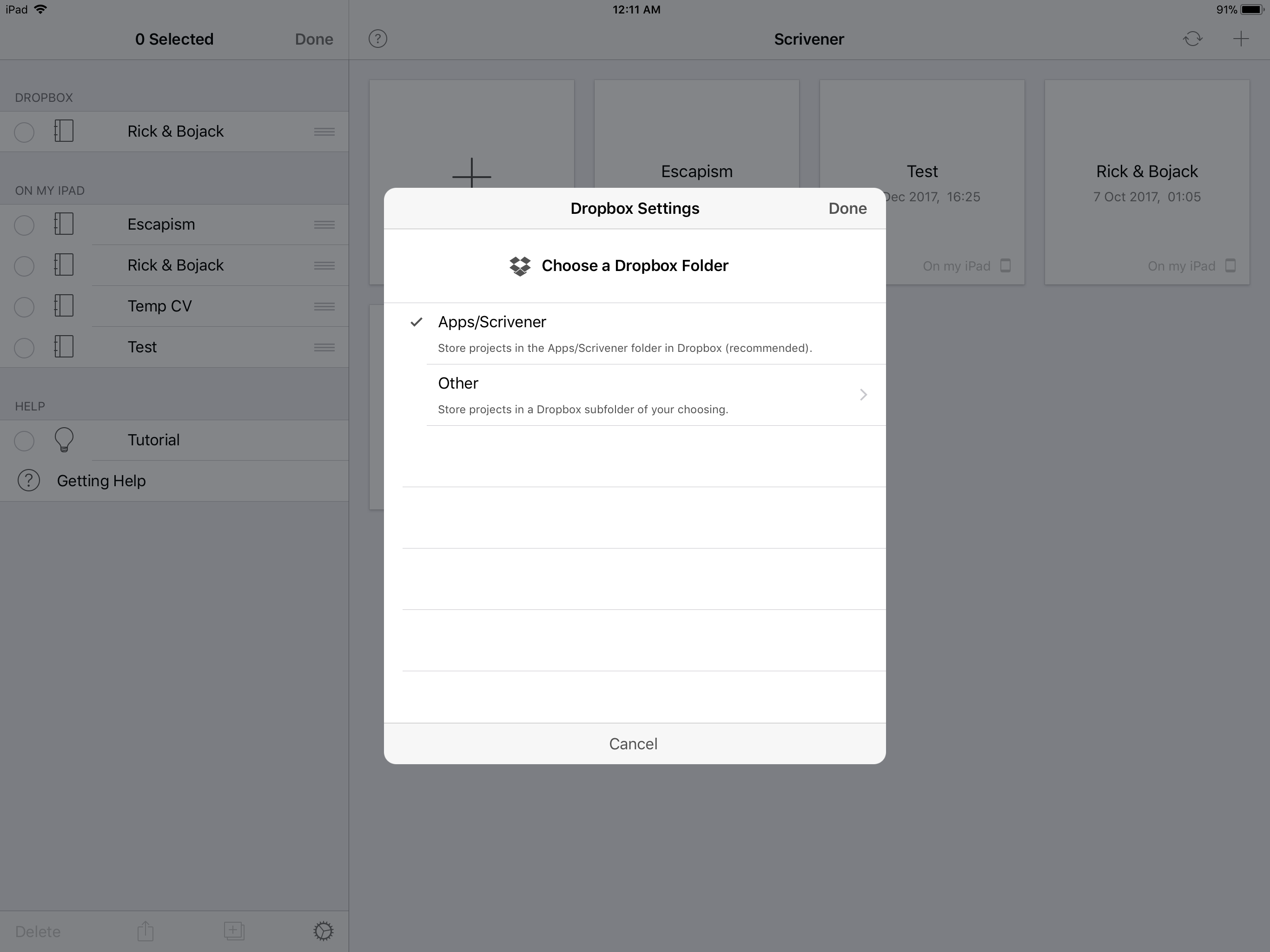Open the Temp CV project in sidebar

tap(174, 306)
